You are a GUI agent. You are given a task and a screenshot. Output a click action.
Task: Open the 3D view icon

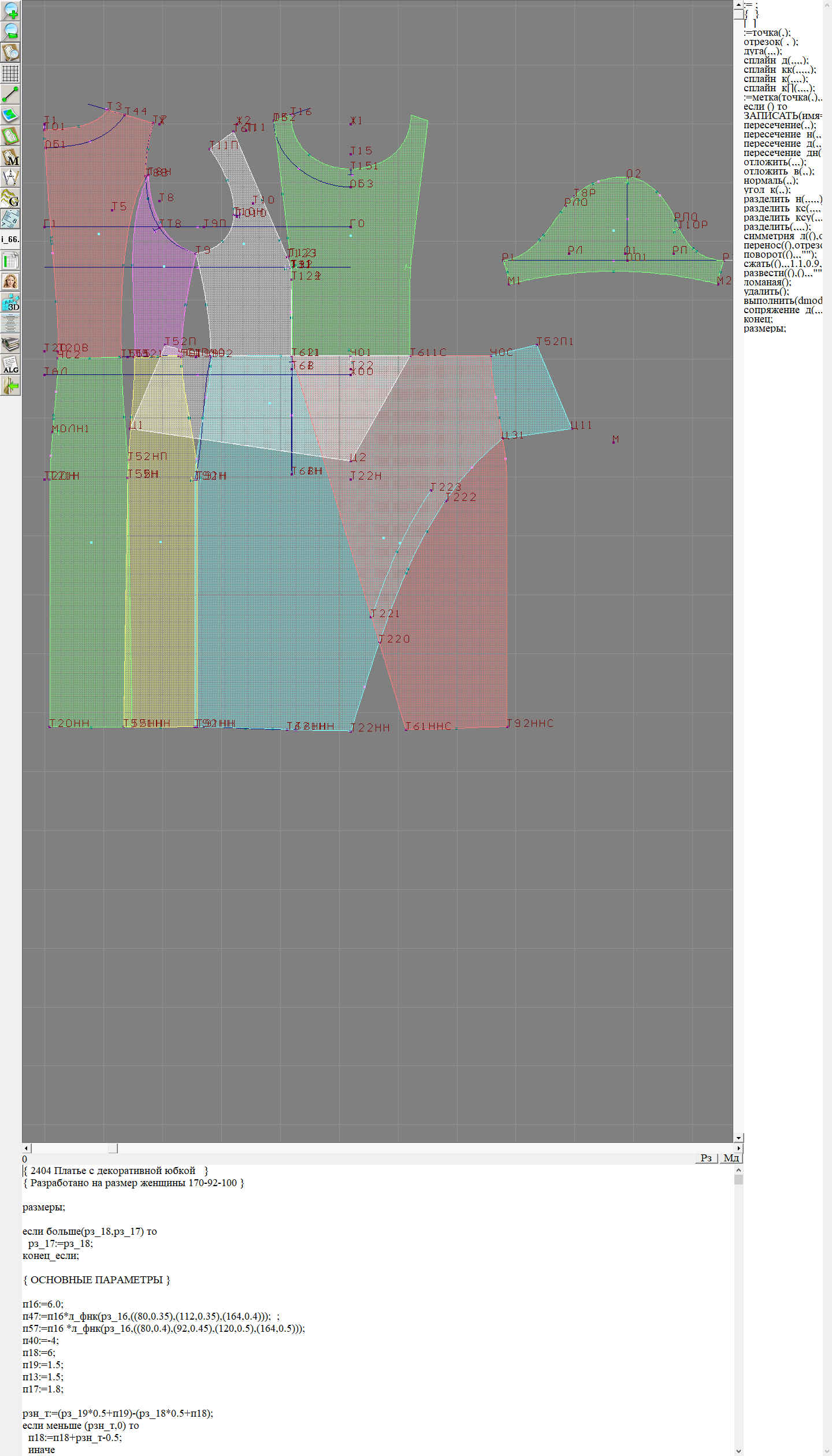[x=10, y=302]
